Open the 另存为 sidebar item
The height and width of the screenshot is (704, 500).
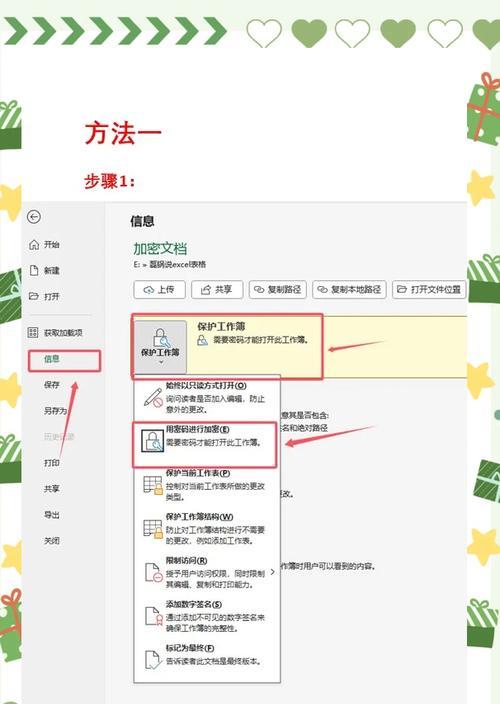tap(55, 411)
